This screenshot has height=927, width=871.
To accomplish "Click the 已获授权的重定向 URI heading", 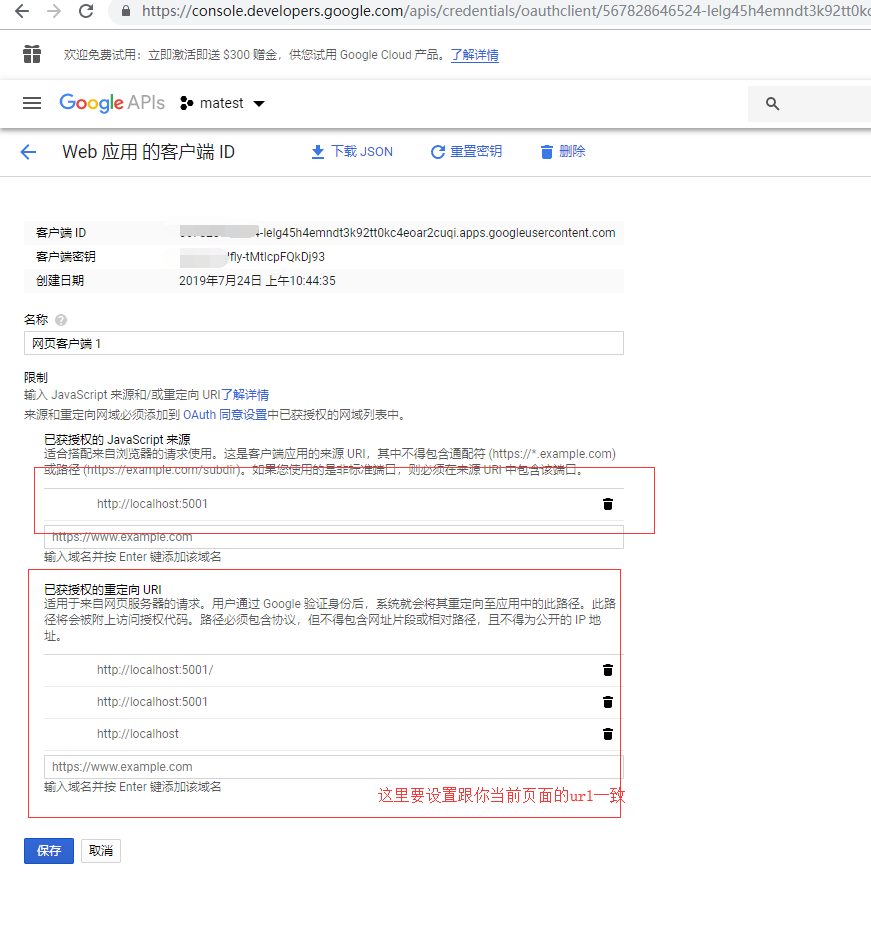I will pos(103,589).
